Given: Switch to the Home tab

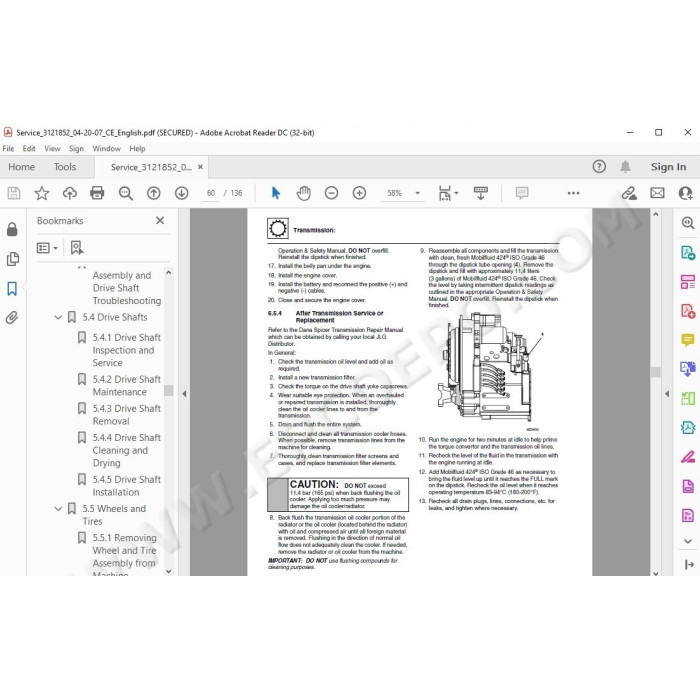Looking at the screenshot, I should [x=21, y=167].
